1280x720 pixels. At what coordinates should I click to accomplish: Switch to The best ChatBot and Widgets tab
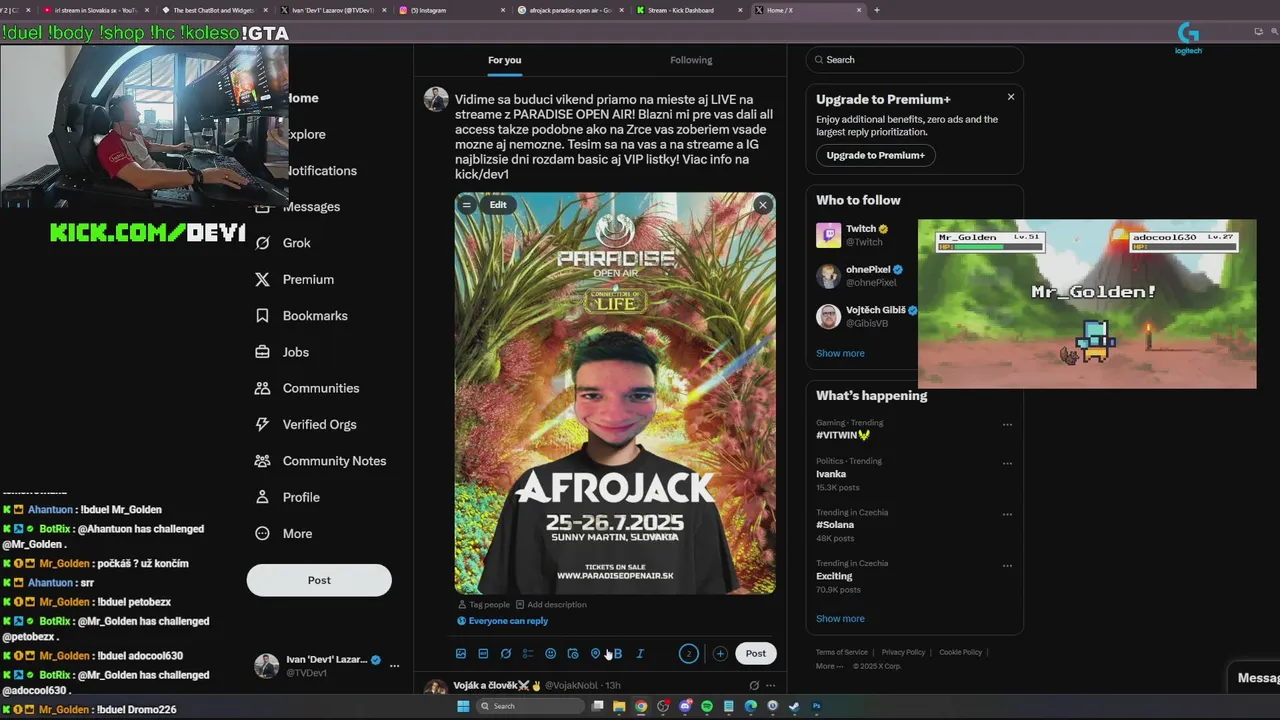(214, 10)
